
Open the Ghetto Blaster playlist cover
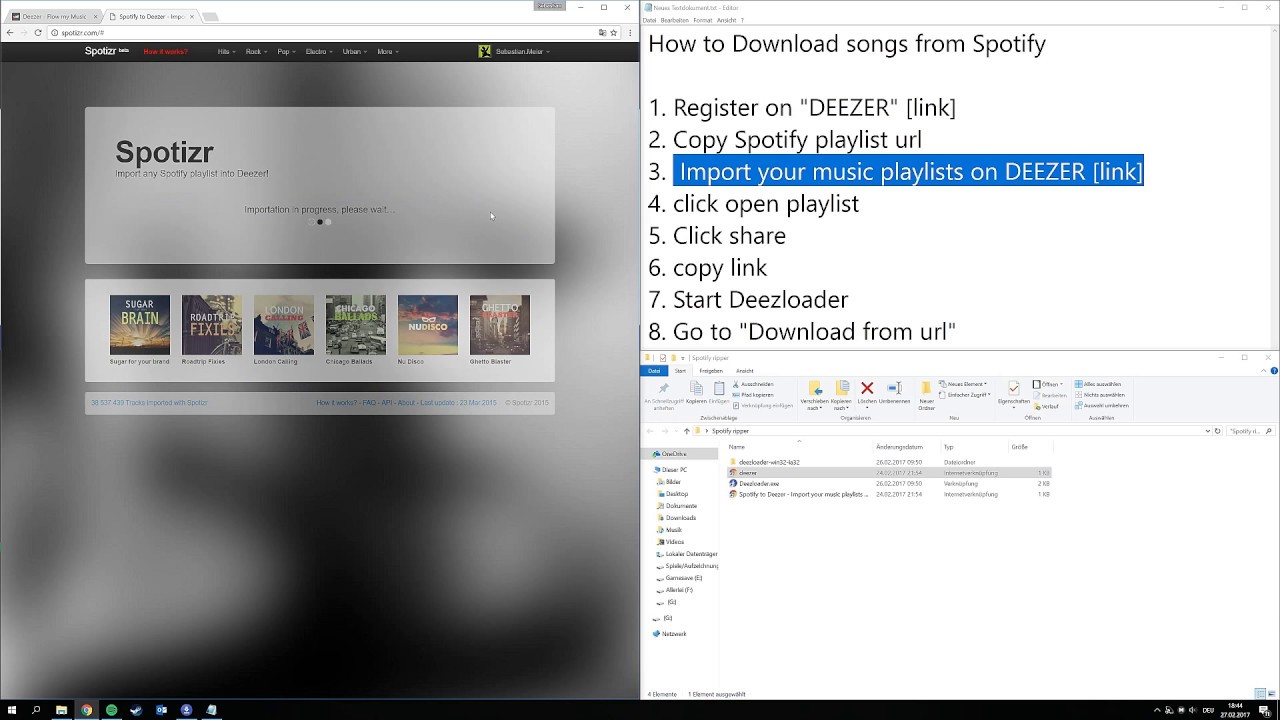pos(500,325)
